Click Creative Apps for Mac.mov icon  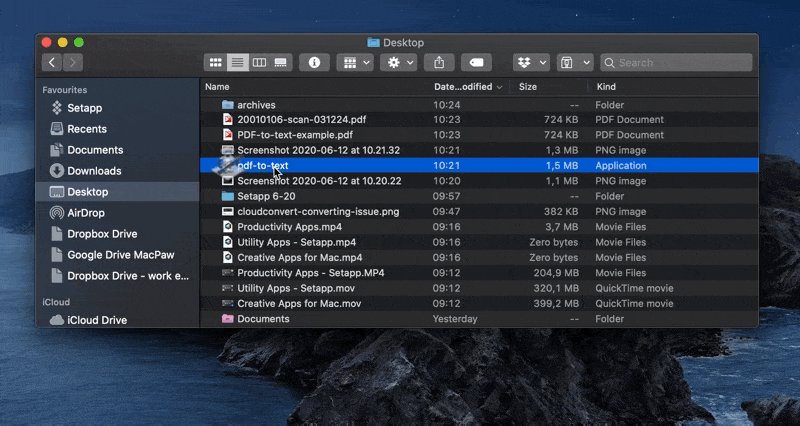click(228, 304)
